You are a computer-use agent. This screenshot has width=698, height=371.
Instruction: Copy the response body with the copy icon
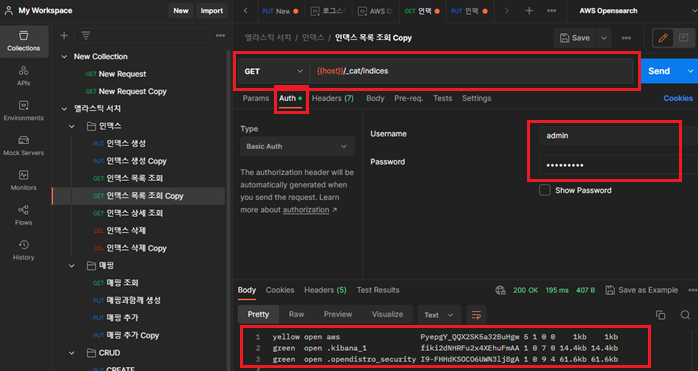(661, 315)
